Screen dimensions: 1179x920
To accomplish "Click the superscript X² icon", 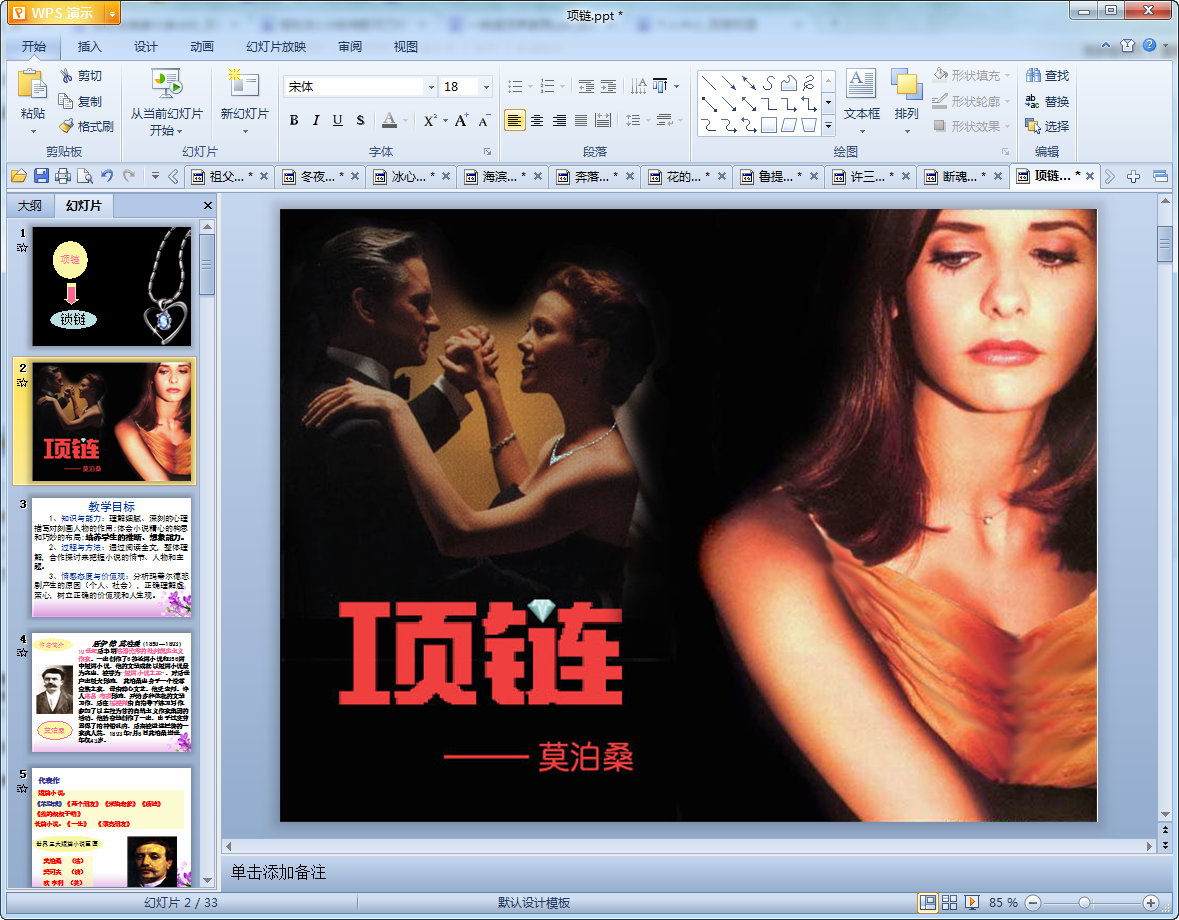I will (429, 120).
